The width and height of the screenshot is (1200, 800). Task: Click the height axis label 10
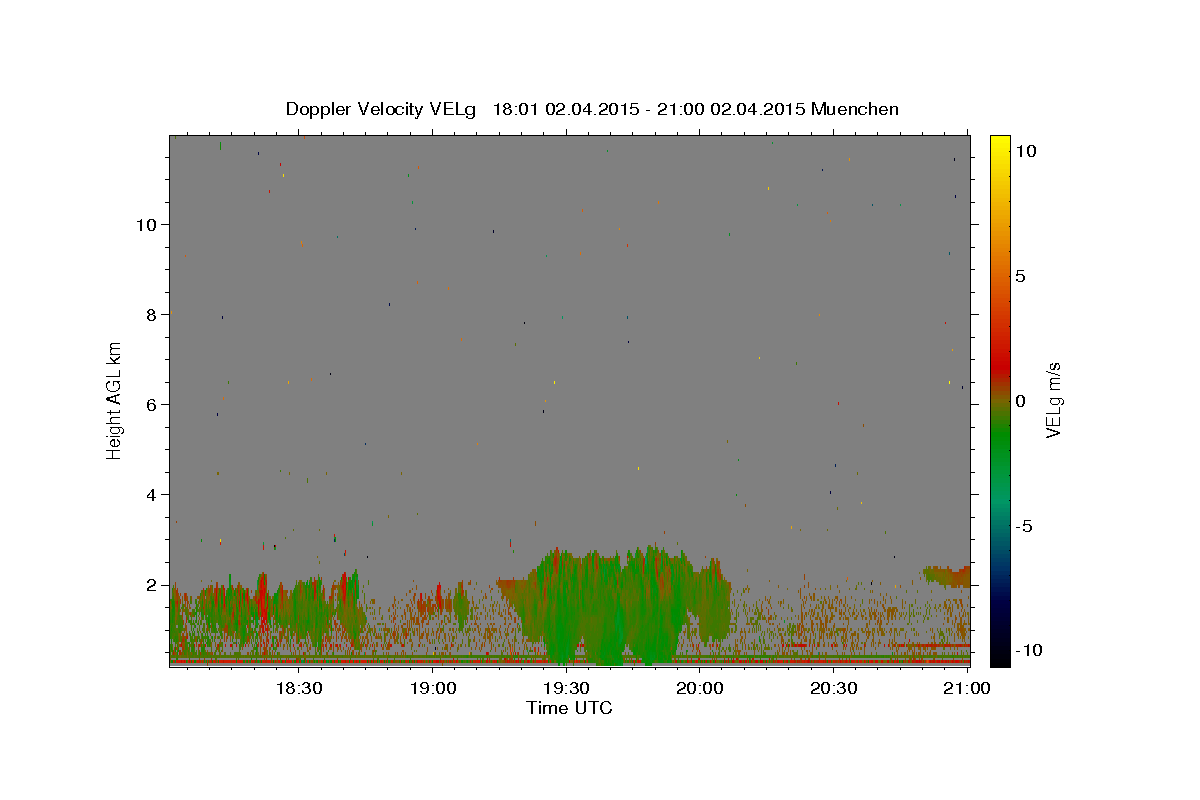pyautogui.click(x=147, y=225)
